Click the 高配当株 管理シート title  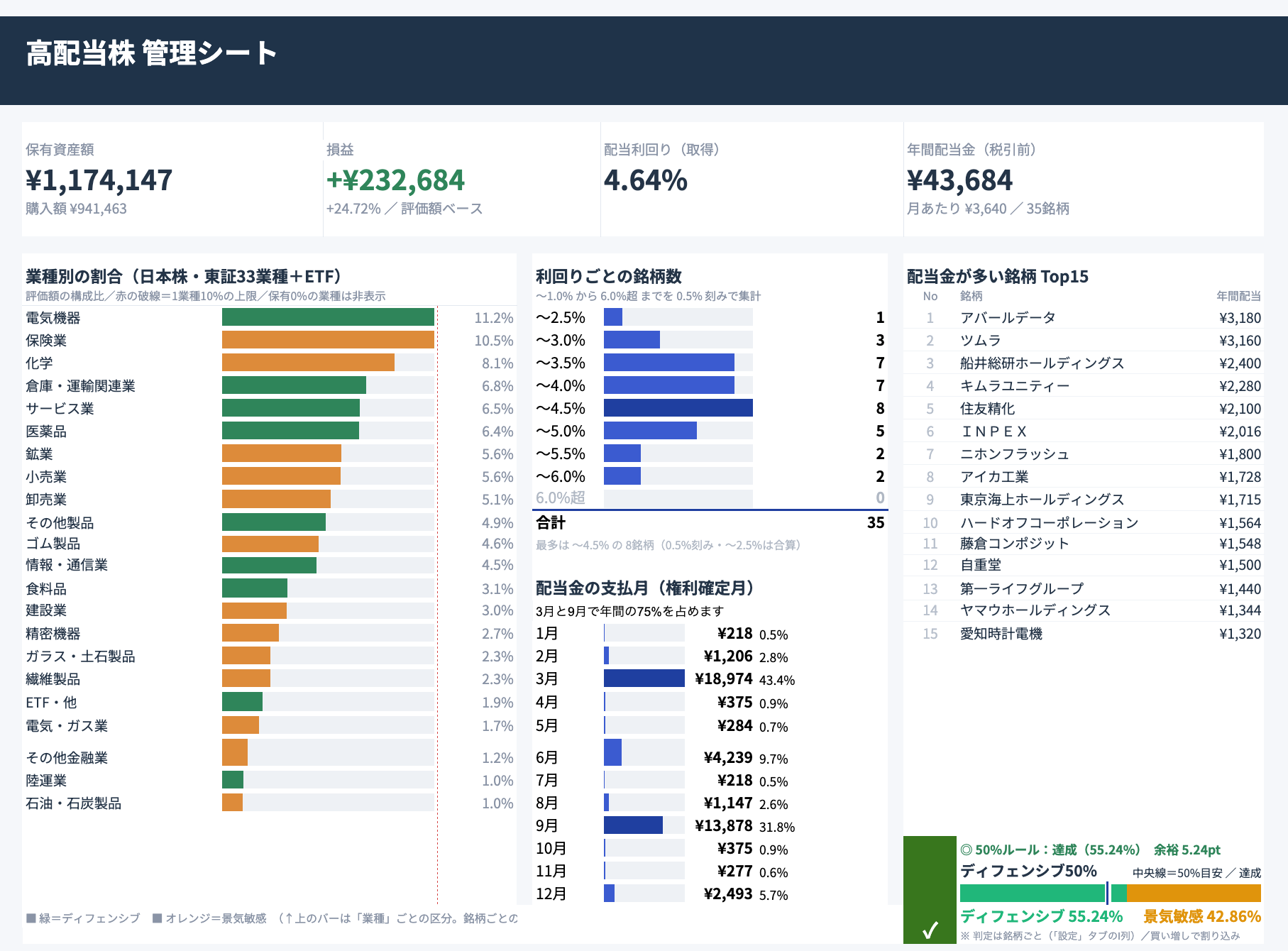click(x=151, y=53)
